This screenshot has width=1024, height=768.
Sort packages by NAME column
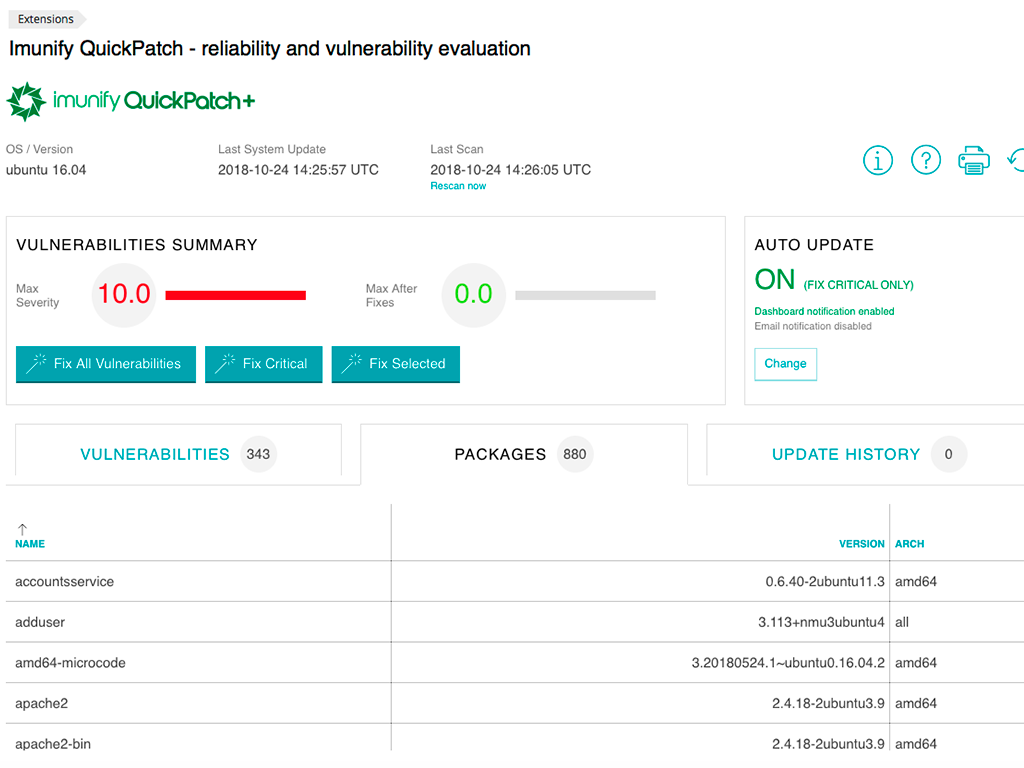point(30,544)
